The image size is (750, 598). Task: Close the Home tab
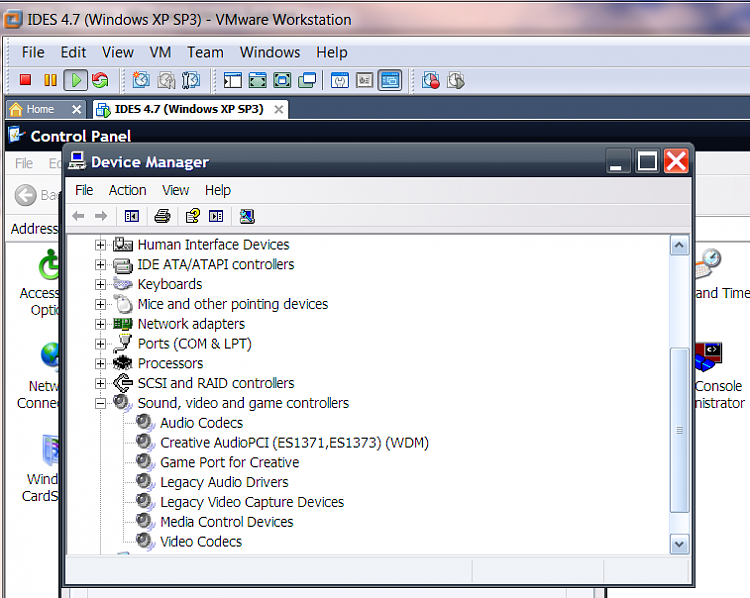click(x=76, y=110)
